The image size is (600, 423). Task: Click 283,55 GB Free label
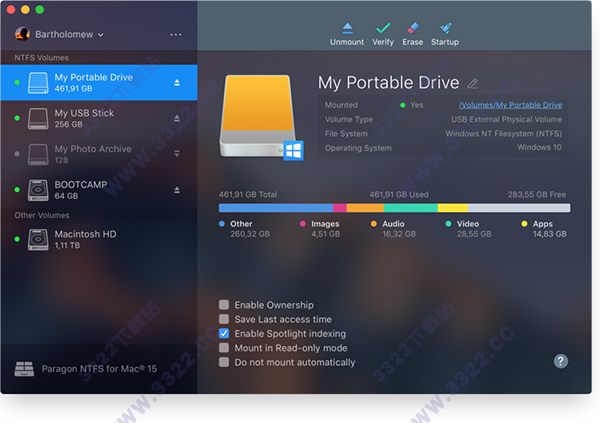click(x=536, y=194)
